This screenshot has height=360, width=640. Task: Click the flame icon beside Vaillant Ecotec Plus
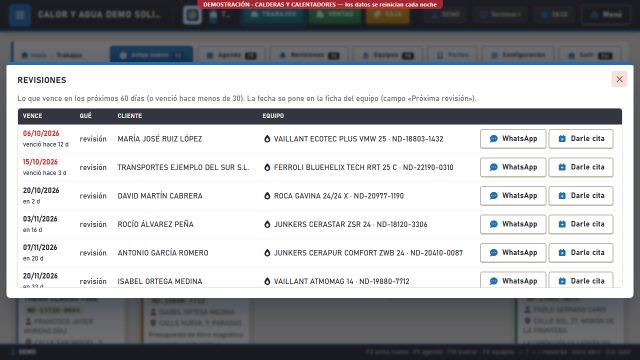(267, 139)
